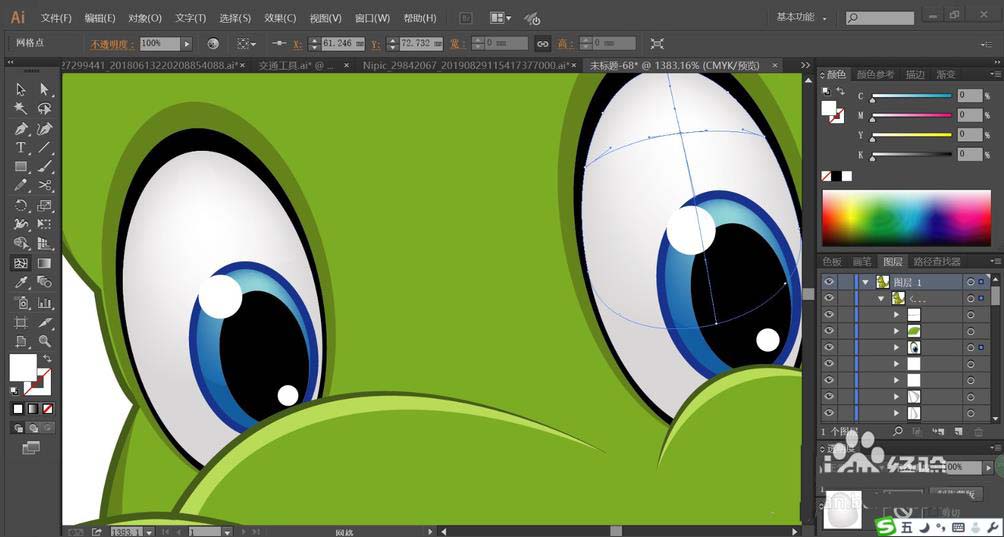This screenshot has width=1004, height=537.
Task: Select the Paintbrush tool
Action: pyautogui.click(x=44, y=166)
